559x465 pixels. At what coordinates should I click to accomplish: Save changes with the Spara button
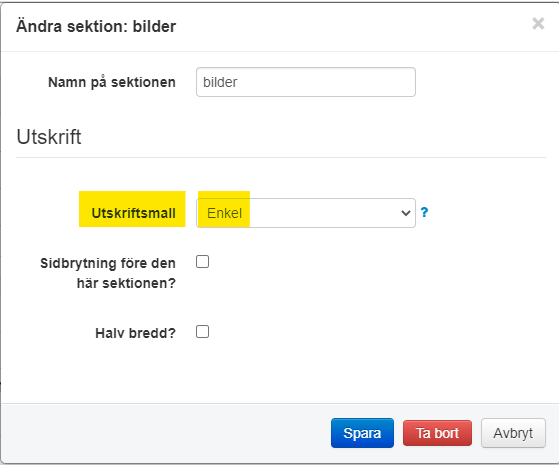362,433
